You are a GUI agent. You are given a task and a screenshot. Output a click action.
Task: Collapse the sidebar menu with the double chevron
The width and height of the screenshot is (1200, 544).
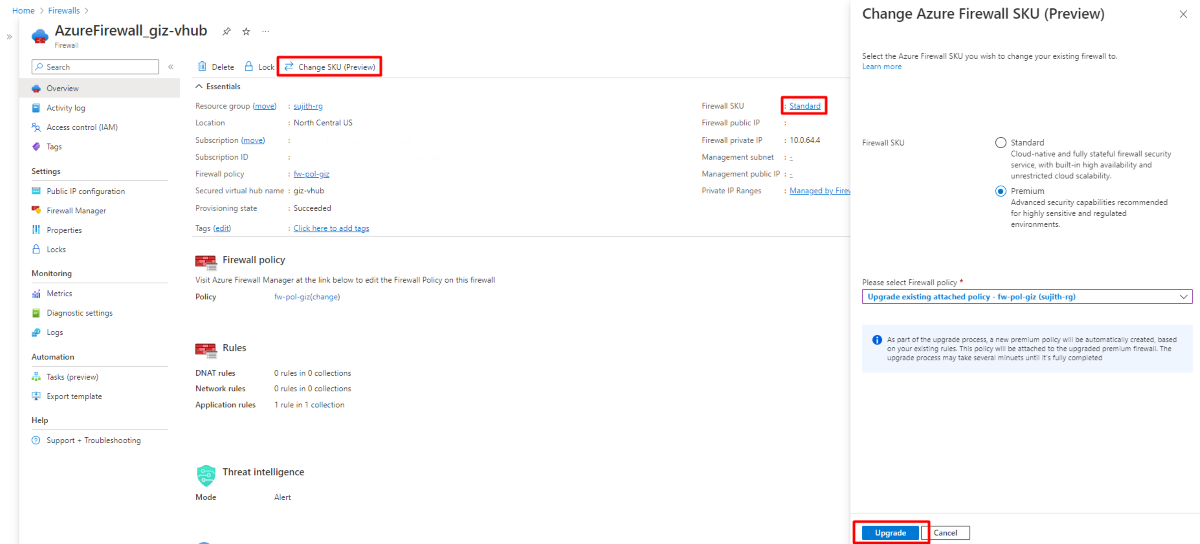(x=171, y=67)
